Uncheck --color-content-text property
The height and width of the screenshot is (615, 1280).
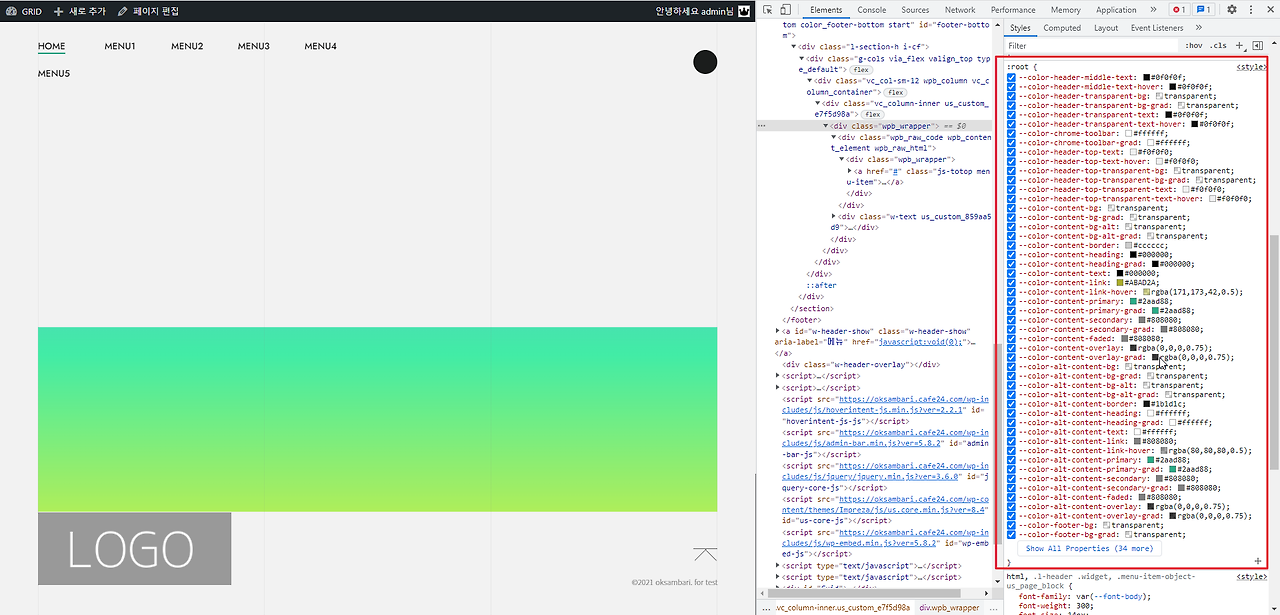(x=1012, y=273)
